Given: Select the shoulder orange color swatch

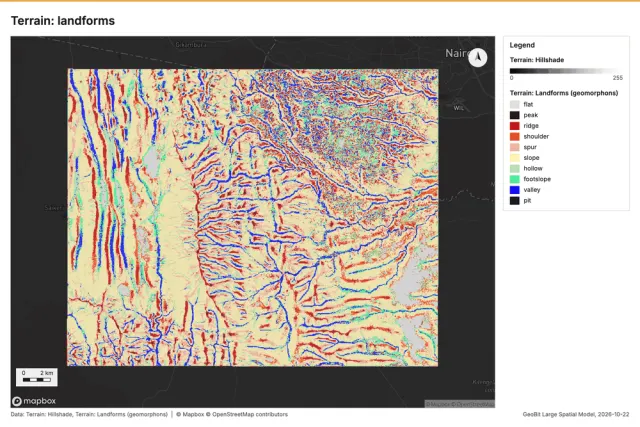Looking at the screenshot, I should (x=515, y=136).
